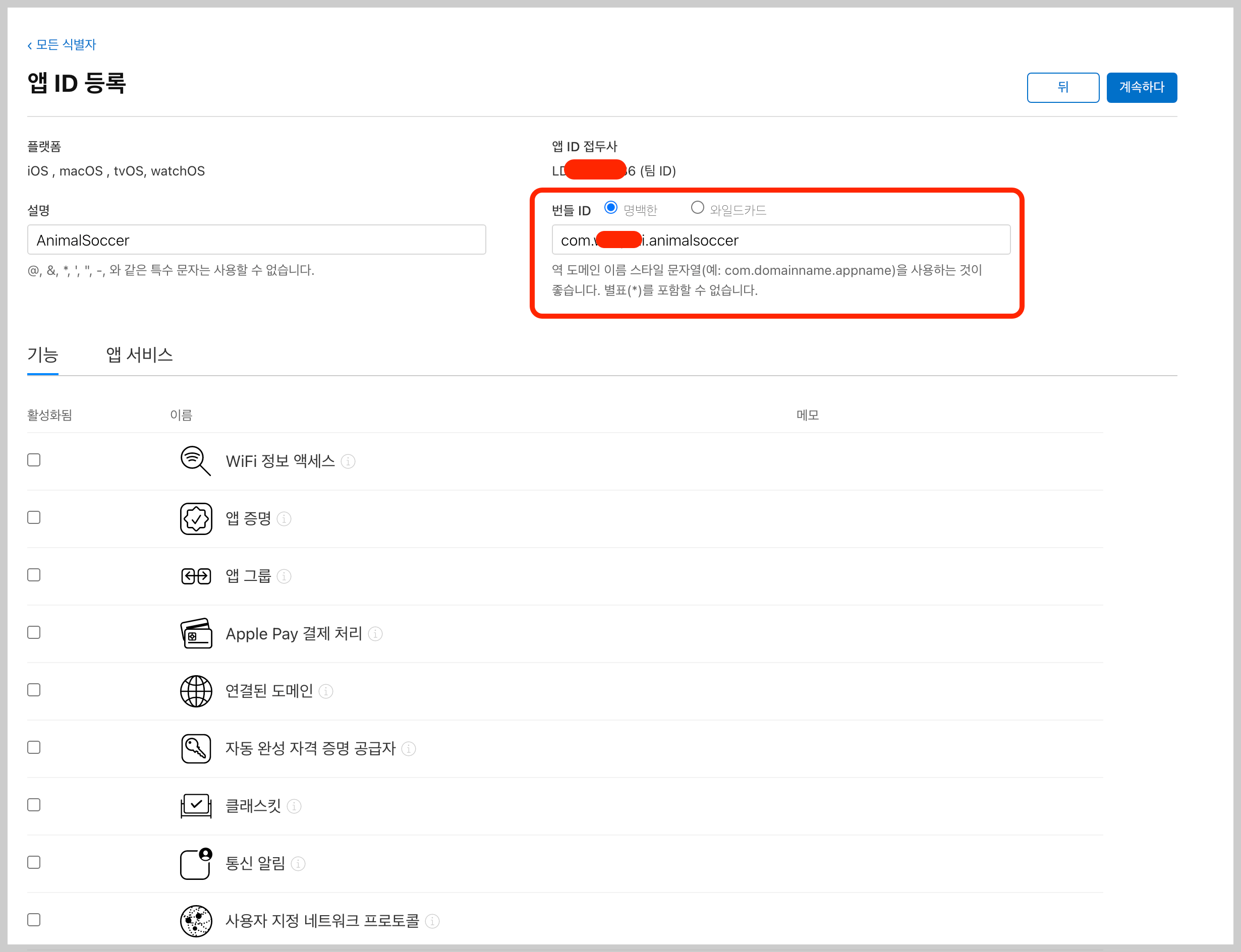Switch to the 기능 tab
This screenshot has width=1241, height=952.
coord(43,355)
